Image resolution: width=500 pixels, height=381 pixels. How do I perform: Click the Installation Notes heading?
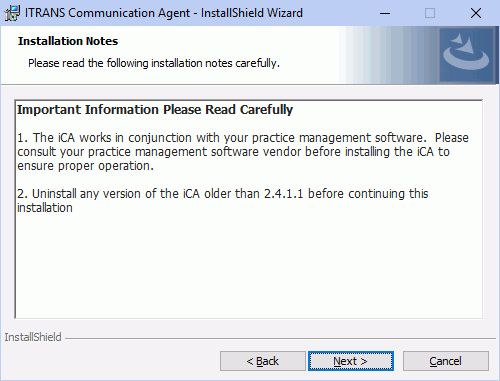click(x=68, y=41)
